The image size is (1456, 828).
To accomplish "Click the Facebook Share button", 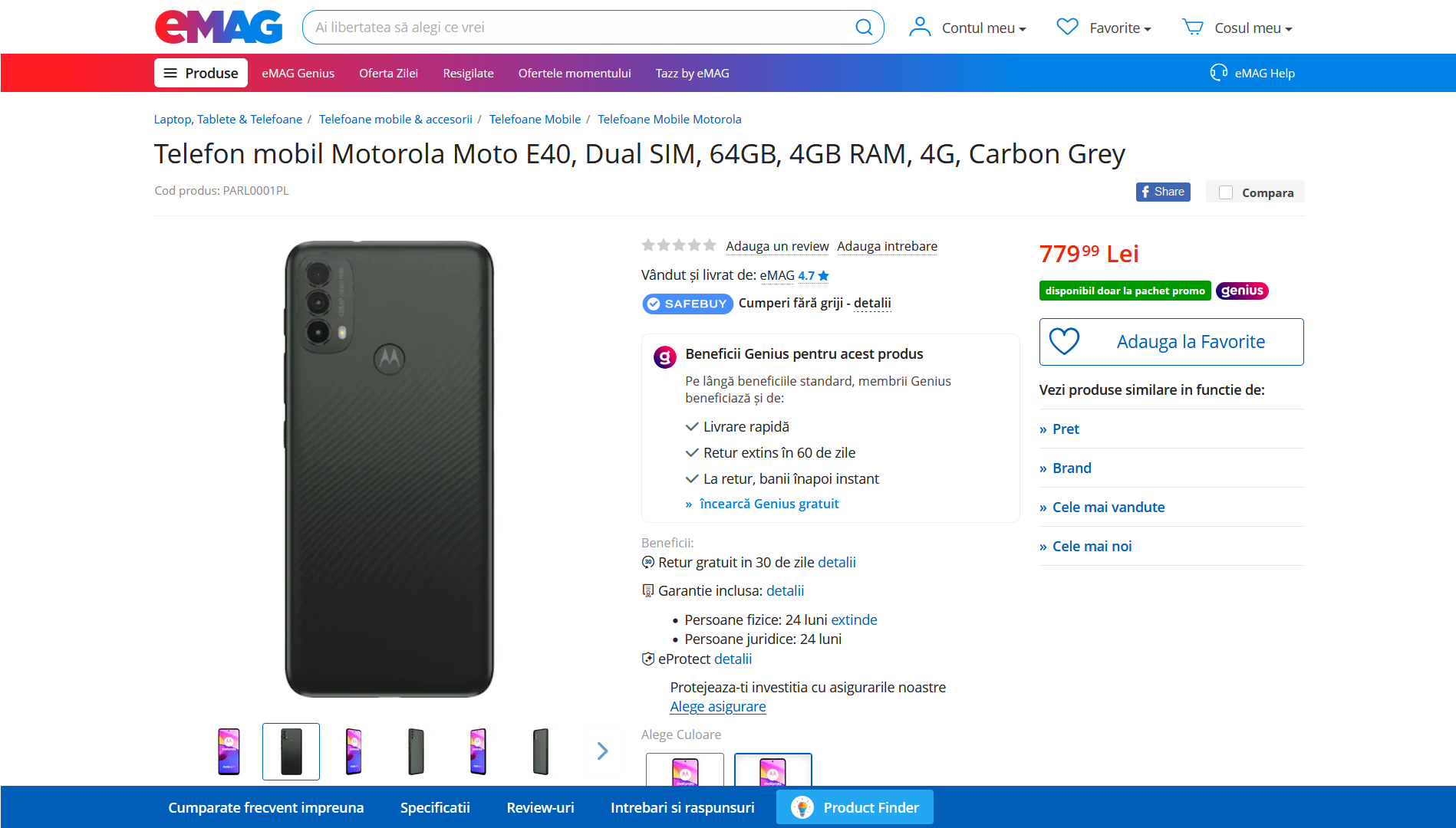I will coord(1163,192).
